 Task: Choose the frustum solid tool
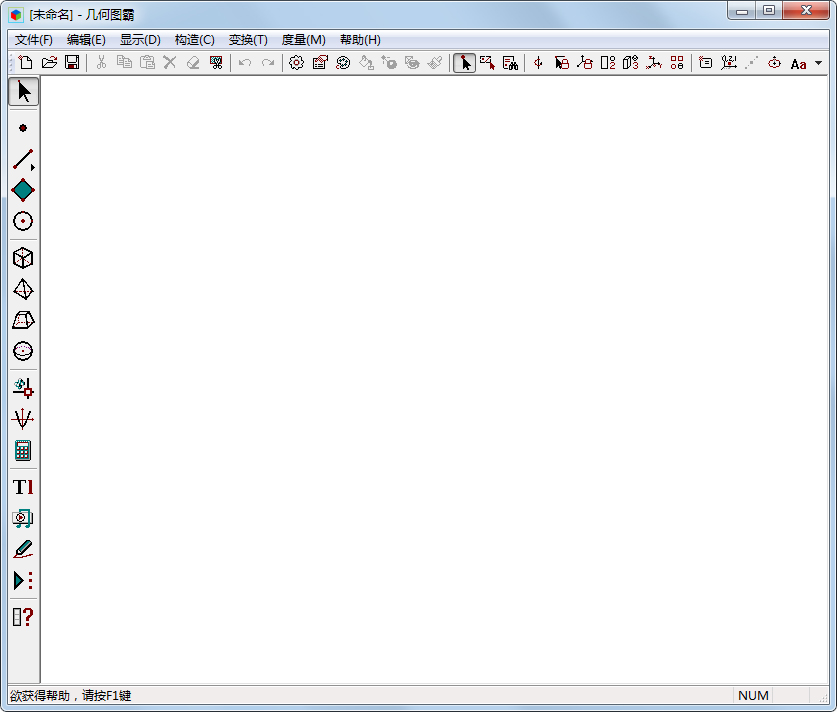[23, 320]
